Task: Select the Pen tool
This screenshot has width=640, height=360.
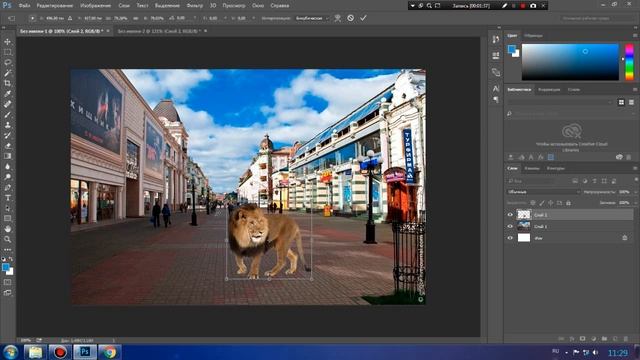Action: point(7,187)
